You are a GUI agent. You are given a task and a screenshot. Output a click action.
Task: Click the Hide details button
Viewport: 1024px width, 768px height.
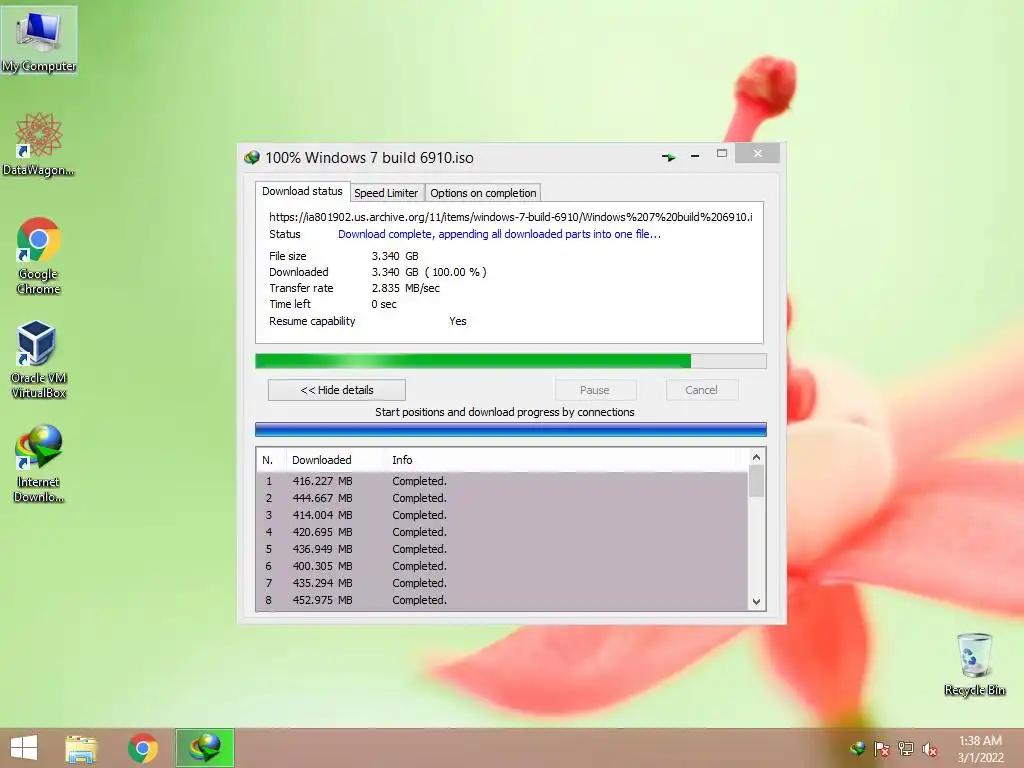[337, 390]
